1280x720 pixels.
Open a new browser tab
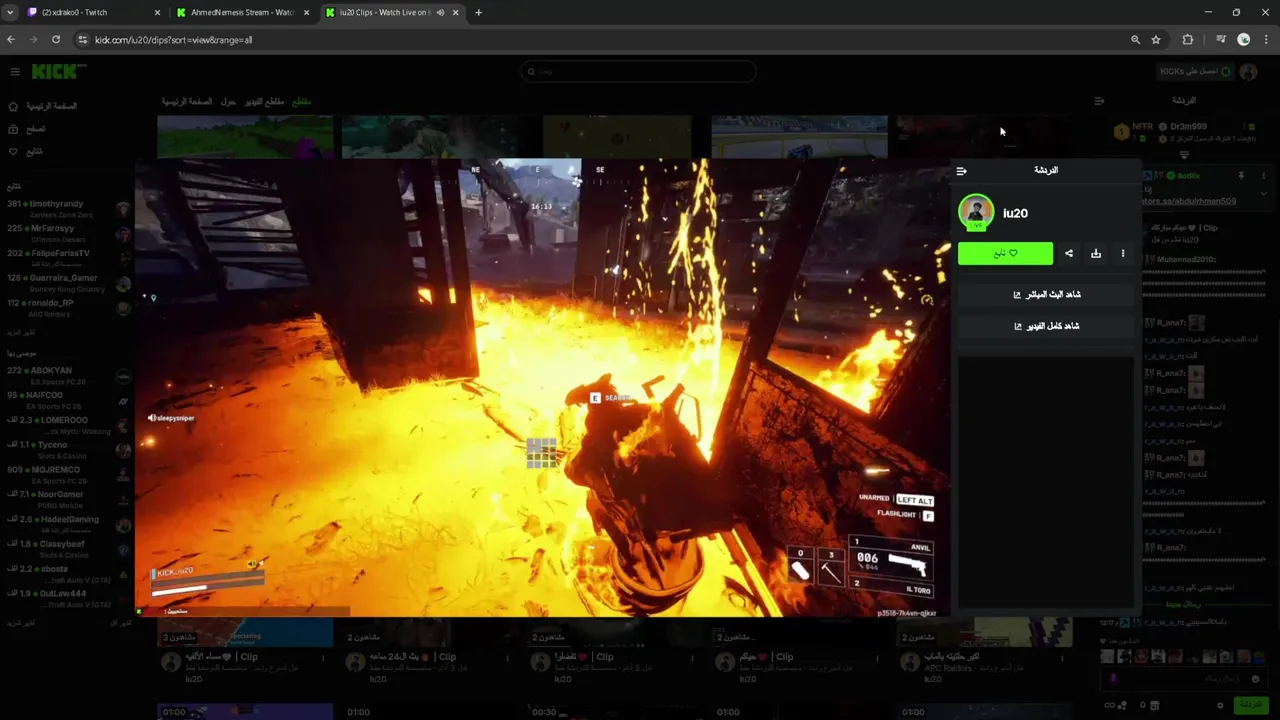click(x=478, y=13)
